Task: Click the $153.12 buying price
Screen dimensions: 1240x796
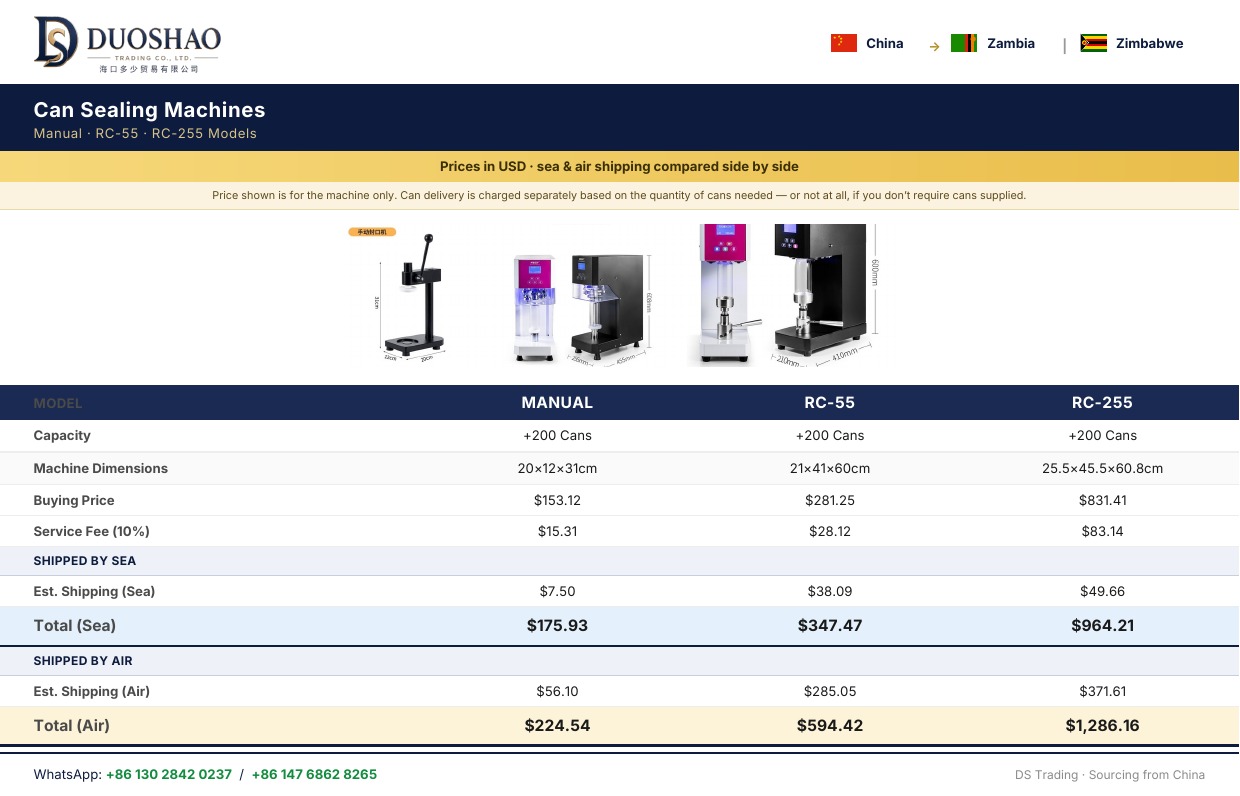Action: 557,500
